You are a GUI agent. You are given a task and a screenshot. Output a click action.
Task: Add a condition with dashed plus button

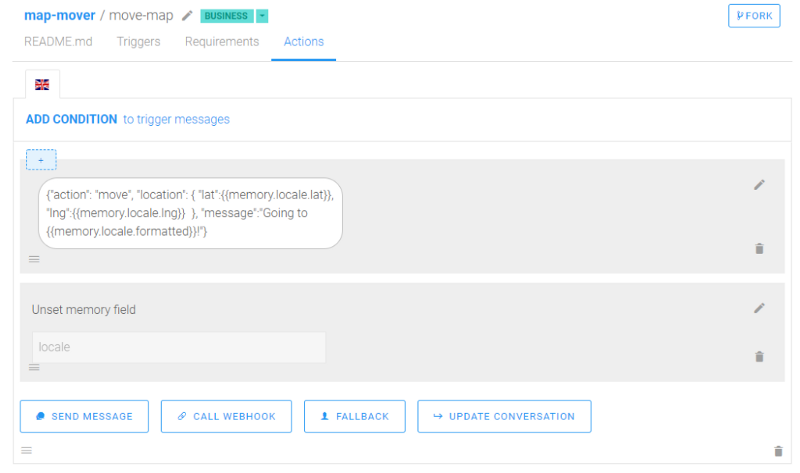pos(41,160)
